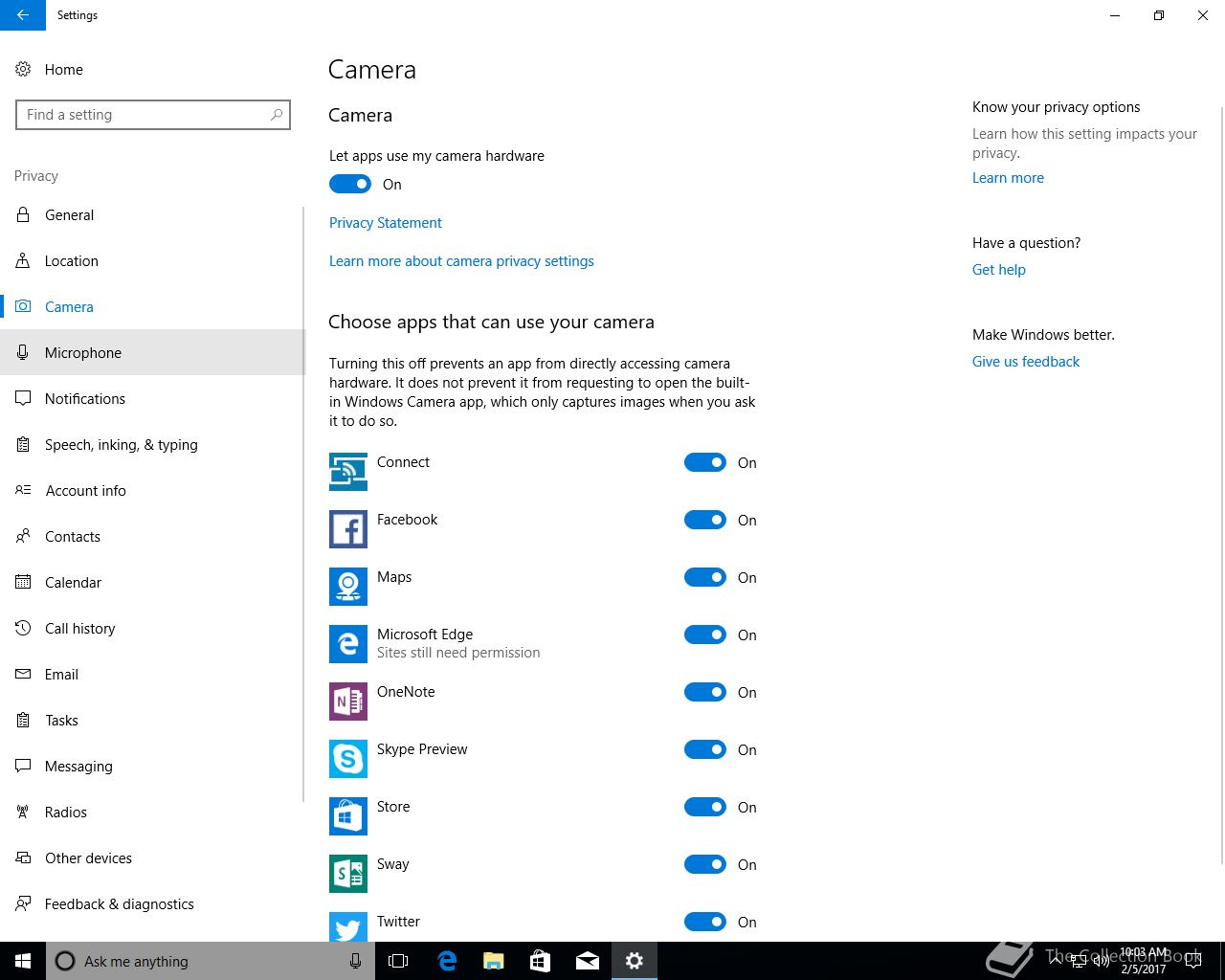This screenshot has width=1225, height=980.
Task: Open the Mail app from the taskbar
Action: coord(587,961)
